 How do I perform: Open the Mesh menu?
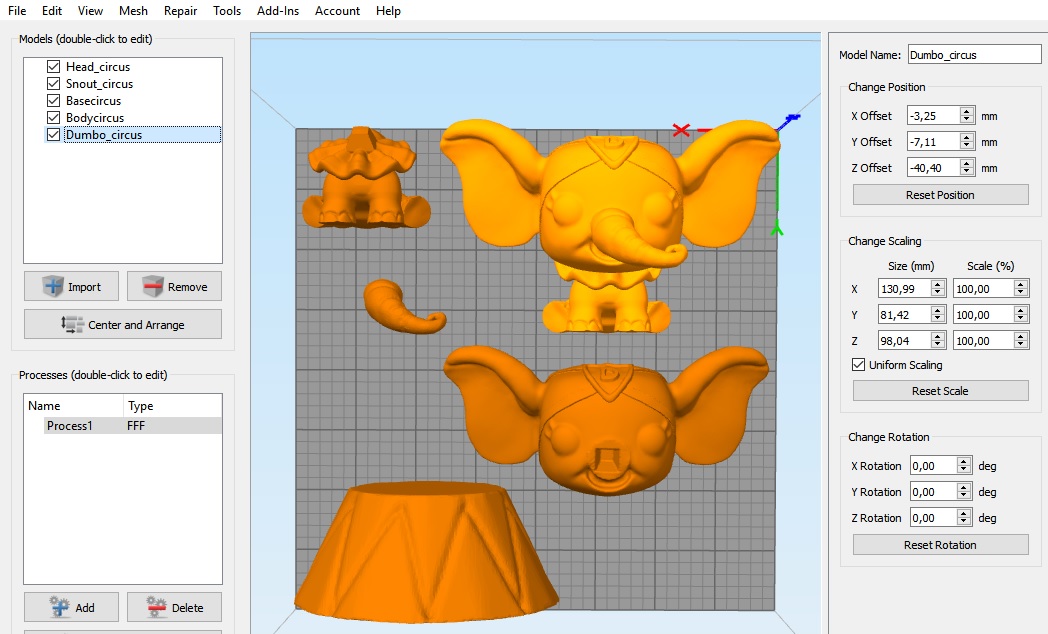133,11
